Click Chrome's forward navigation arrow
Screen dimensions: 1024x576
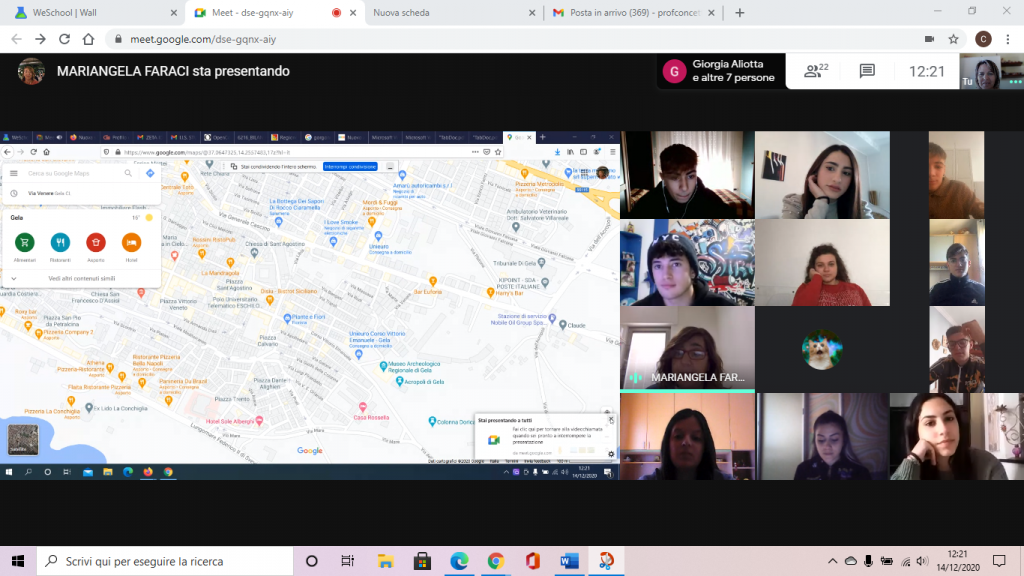(40, 39)
